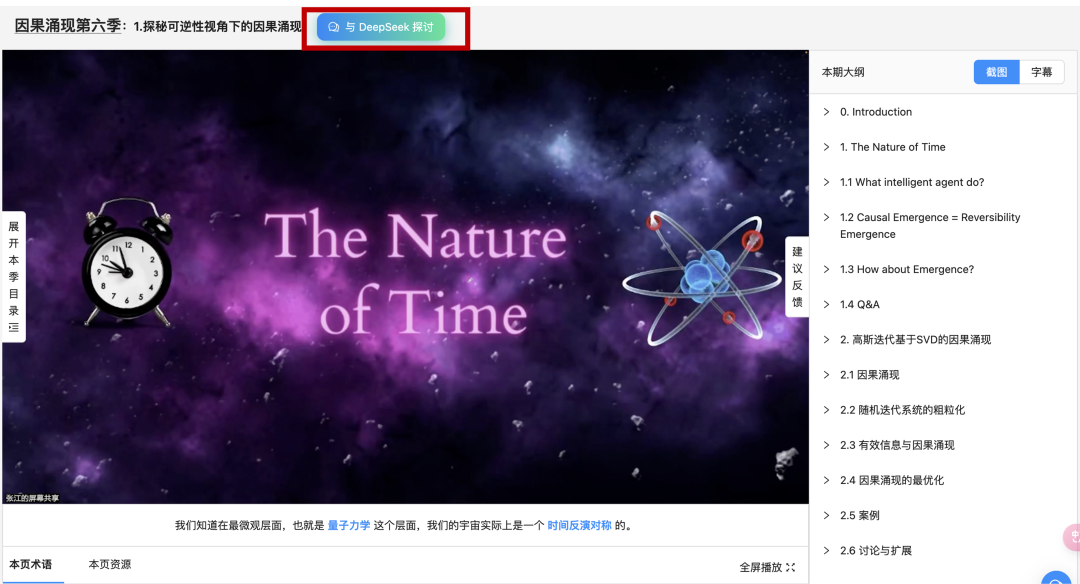Open the 本页资源 tab

[110, 565]
